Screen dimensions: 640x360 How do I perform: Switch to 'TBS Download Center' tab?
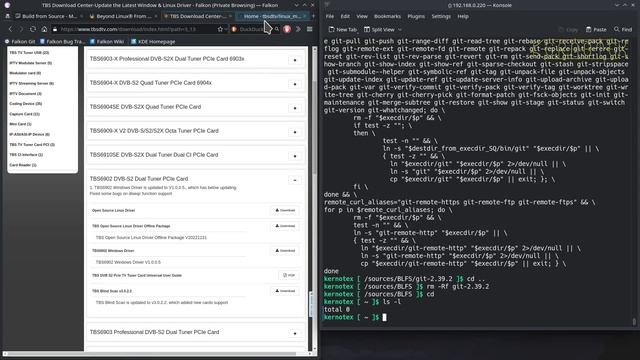(x=197, y=16)
